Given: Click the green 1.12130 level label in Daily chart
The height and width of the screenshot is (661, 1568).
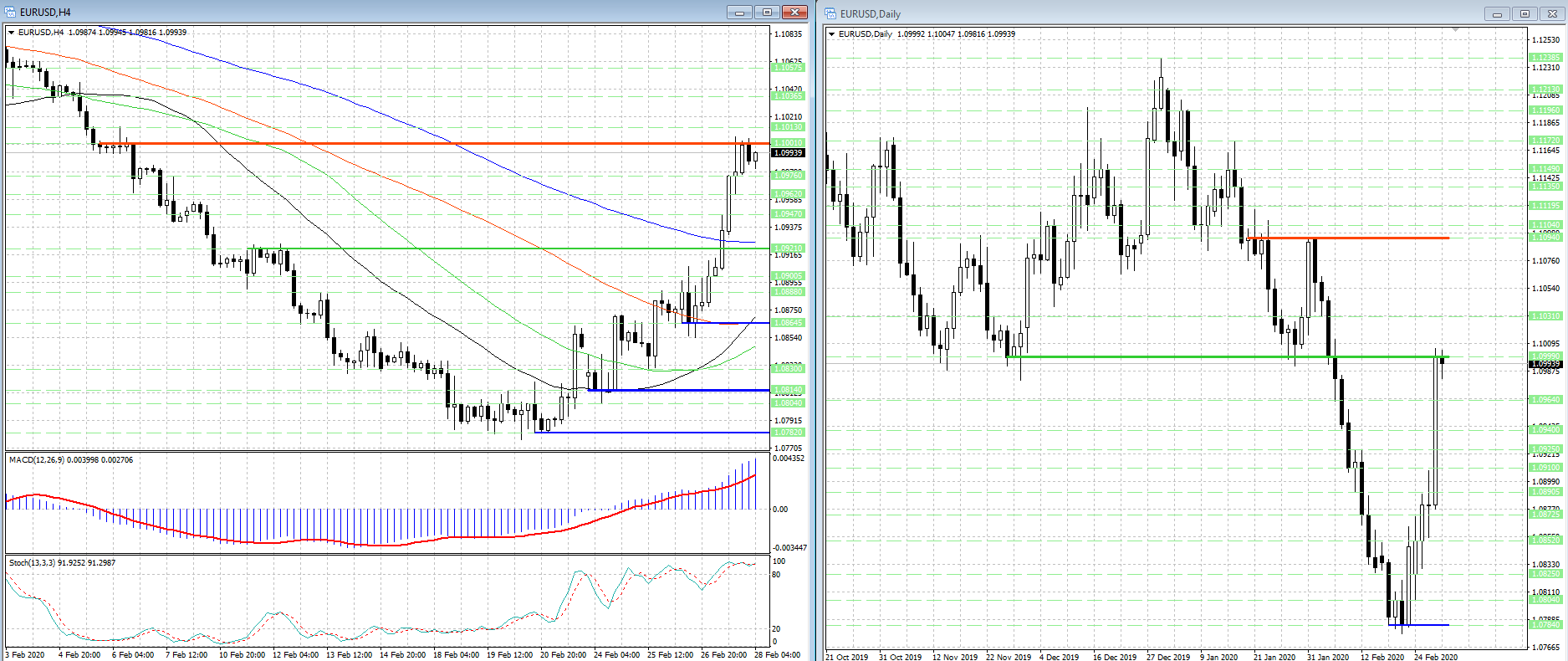Looking at the screenshot, I should [1545, 89].
